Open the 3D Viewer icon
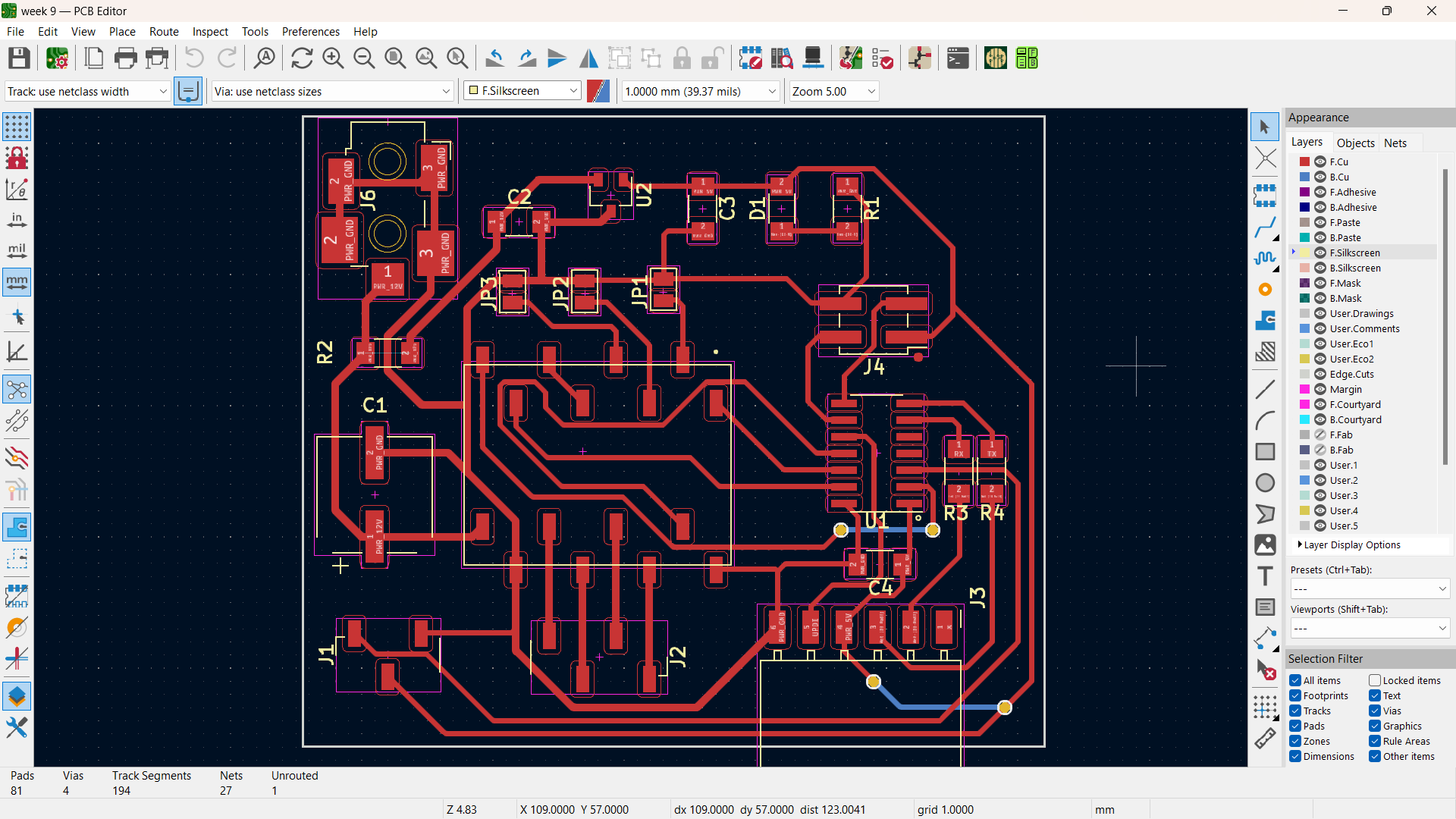Image resolution: width=1456 pixels, height=819 pixels. click(813, 58)
